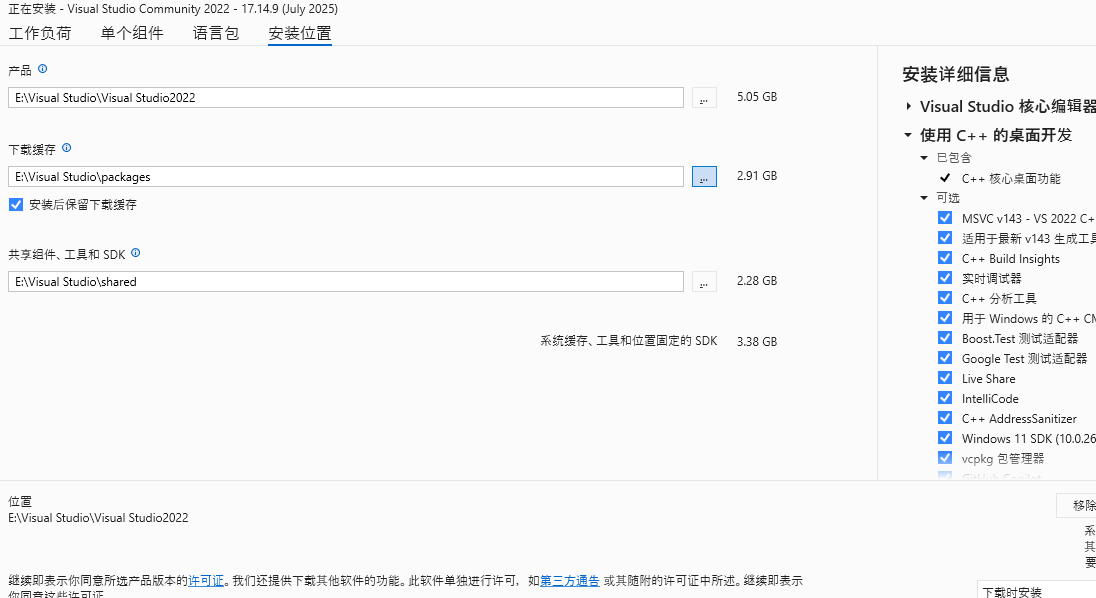Click the 5.05 GB product size value
Screen dimensions: 1096x598
coord(757,97)
